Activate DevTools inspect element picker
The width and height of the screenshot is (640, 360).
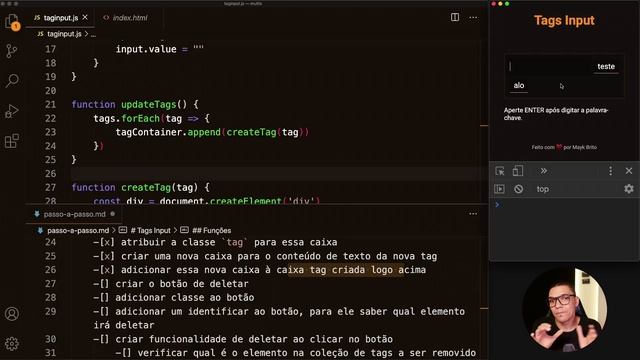(500, 171)
